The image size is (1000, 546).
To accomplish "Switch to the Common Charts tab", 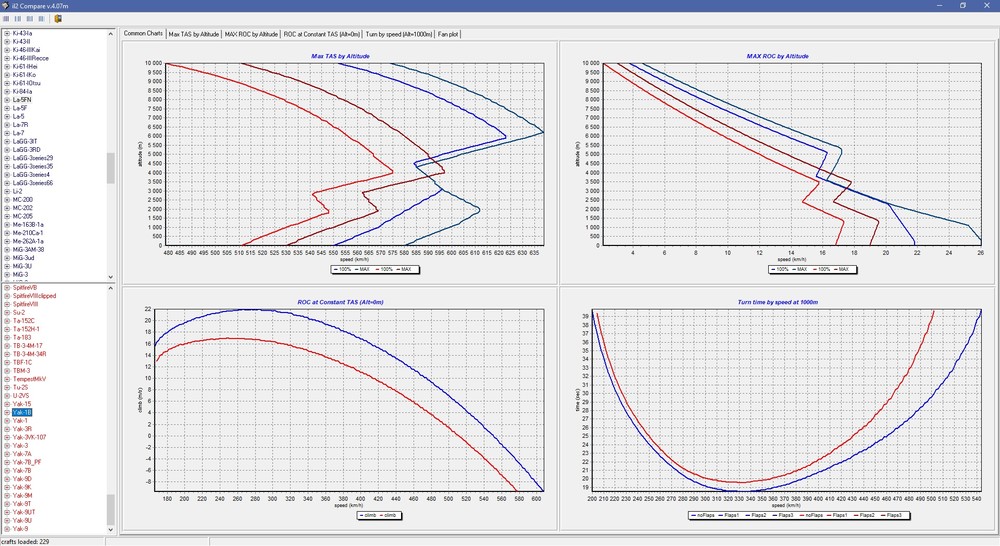I will tap(143, 33).
